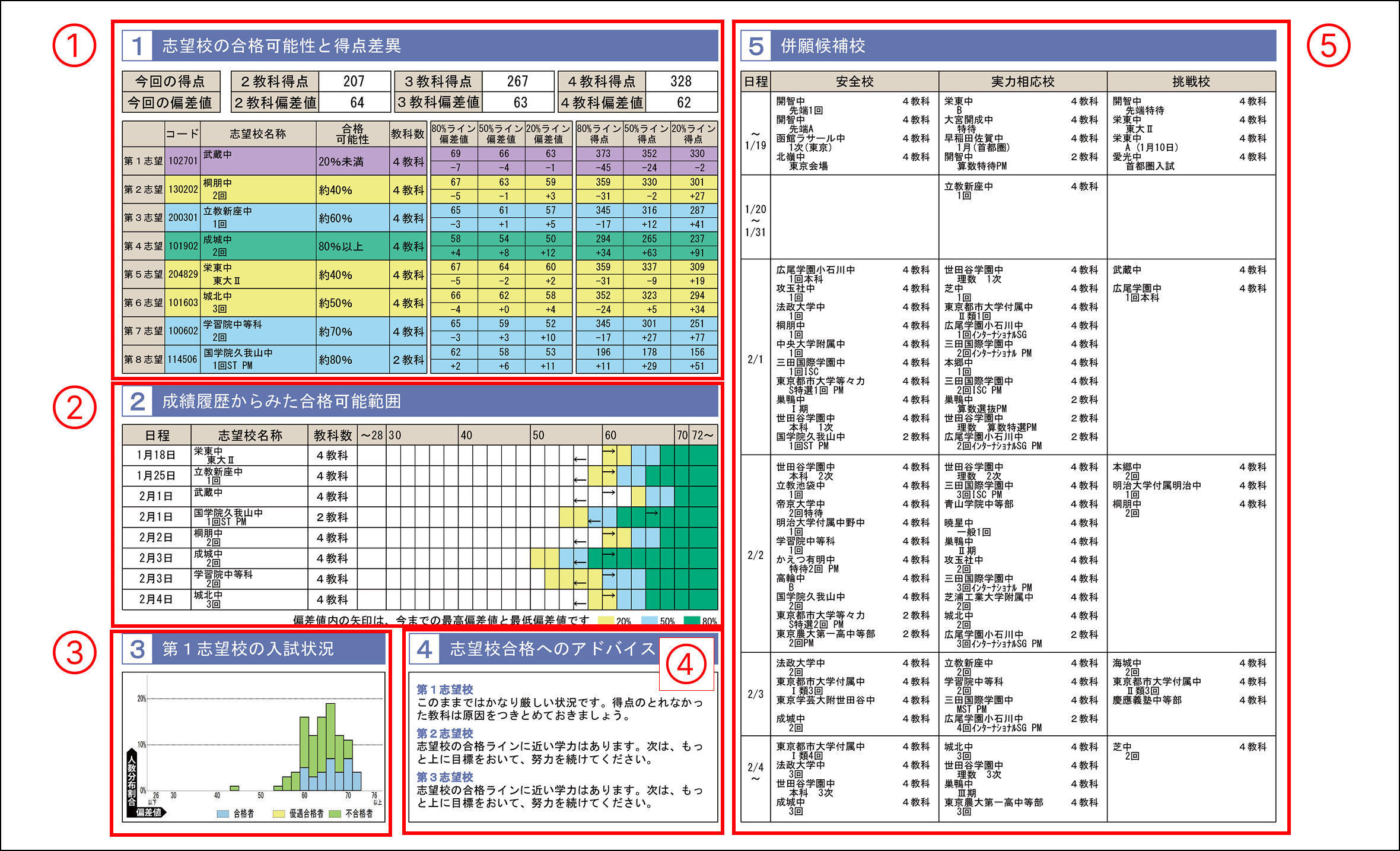Click the 4教科得点 value 328
Viewport: 1400px width, 851px height.
680,81
